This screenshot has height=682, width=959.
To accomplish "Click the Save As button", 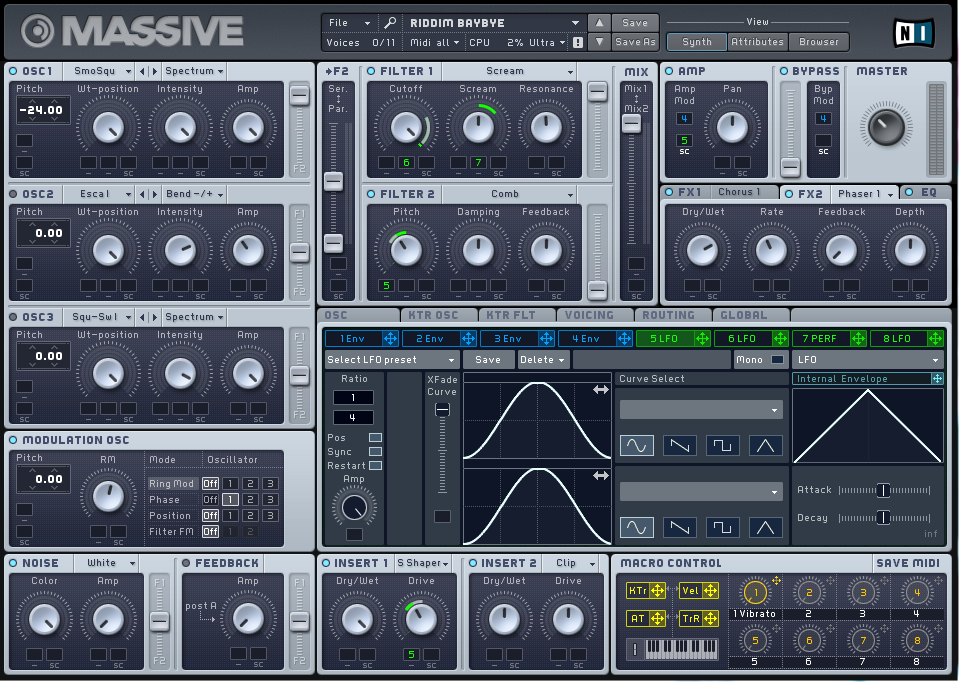I will click(635, 42).
